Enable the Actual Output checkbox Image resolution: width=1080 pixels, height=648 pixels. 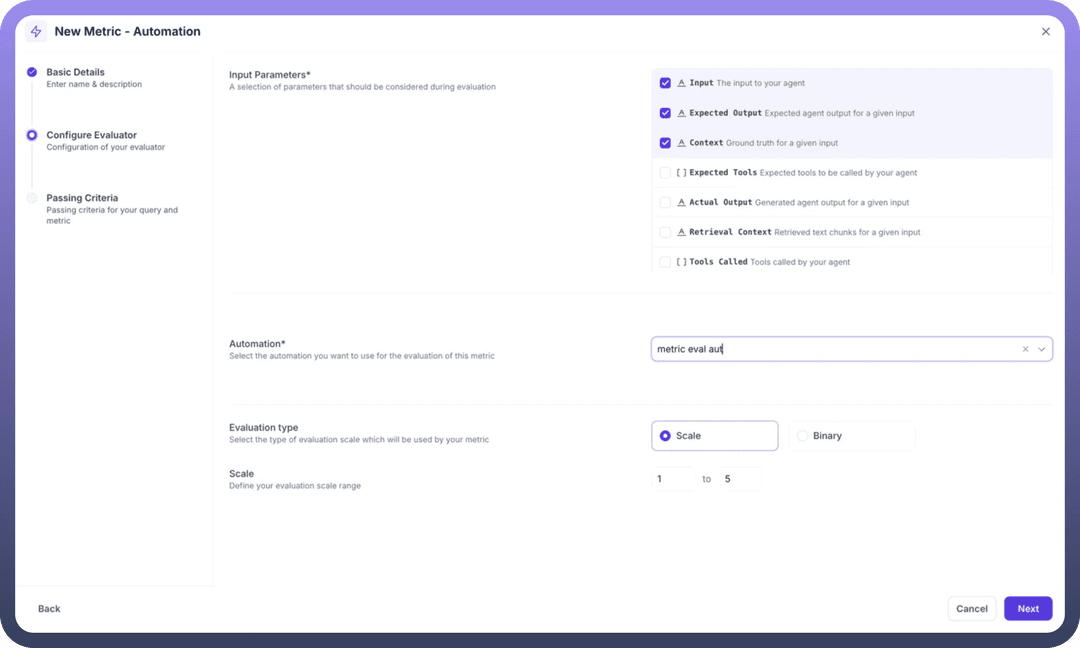(x=665, y=202)
